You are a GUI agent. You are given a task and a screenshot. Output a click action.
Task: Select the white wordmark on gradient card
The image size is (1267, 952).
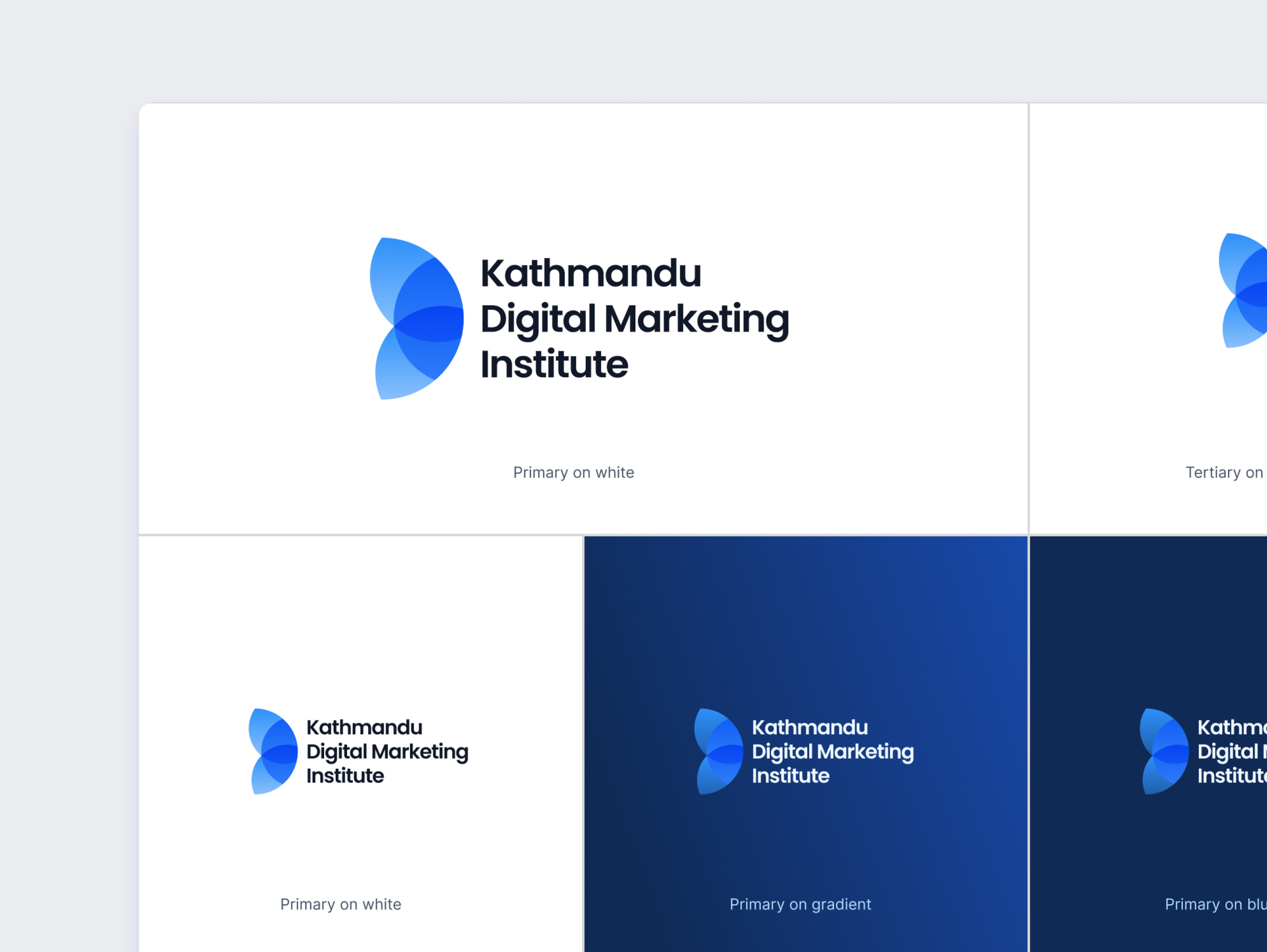833,751
